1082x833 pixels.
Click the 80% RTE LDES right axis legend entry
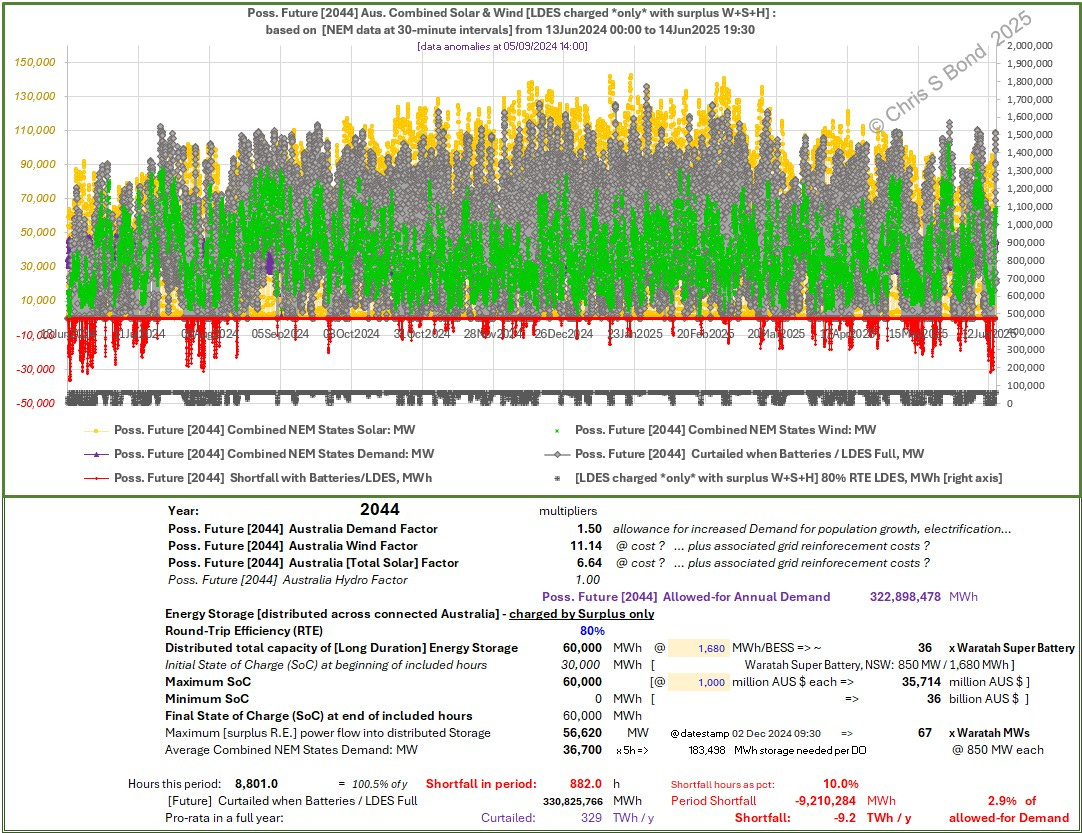click(778, 478)
